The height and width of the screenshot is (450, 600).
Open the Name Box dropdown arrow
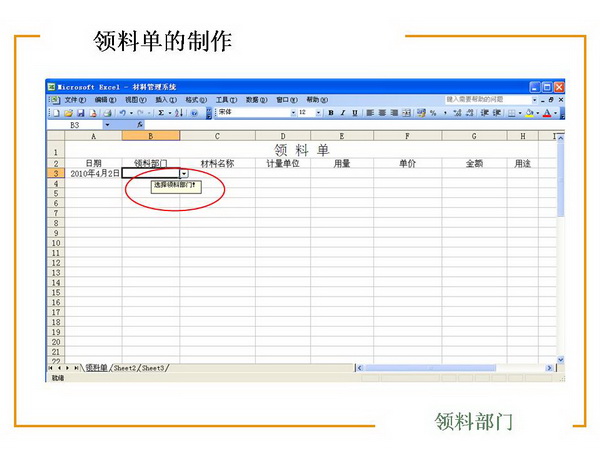coord(108,125)
